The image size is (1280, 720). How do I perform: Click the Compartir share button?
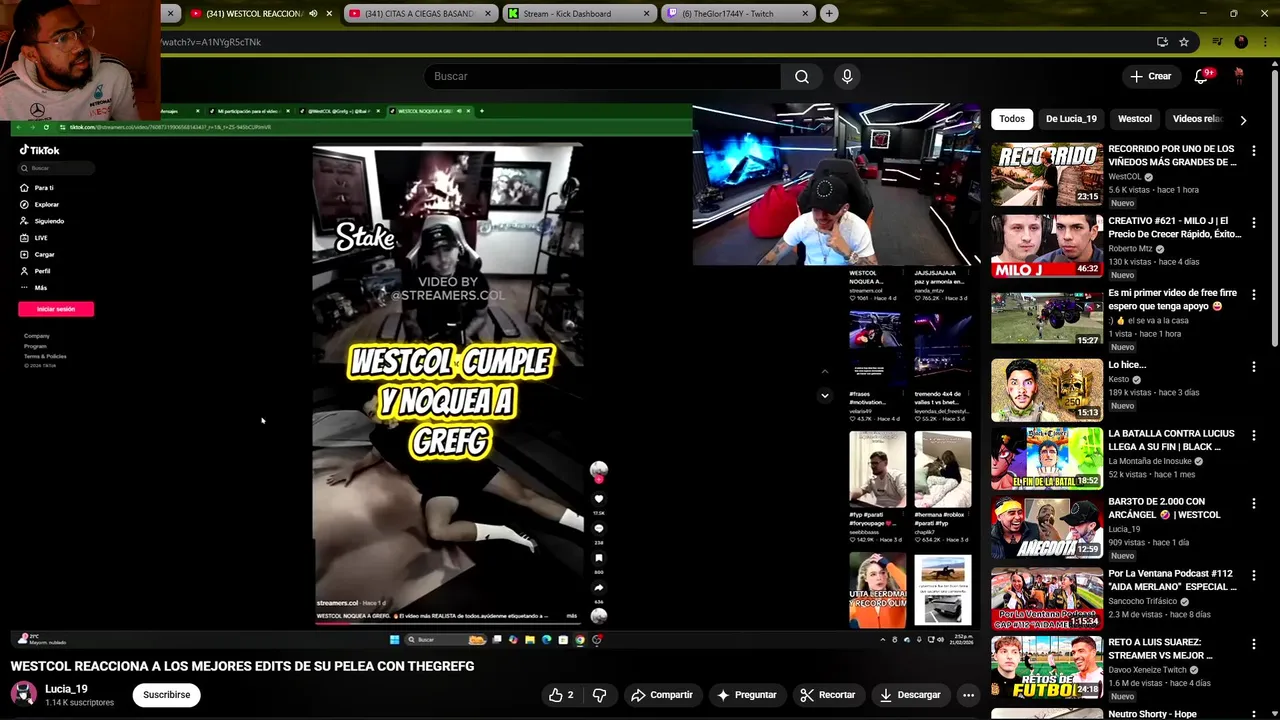(661, 695)
